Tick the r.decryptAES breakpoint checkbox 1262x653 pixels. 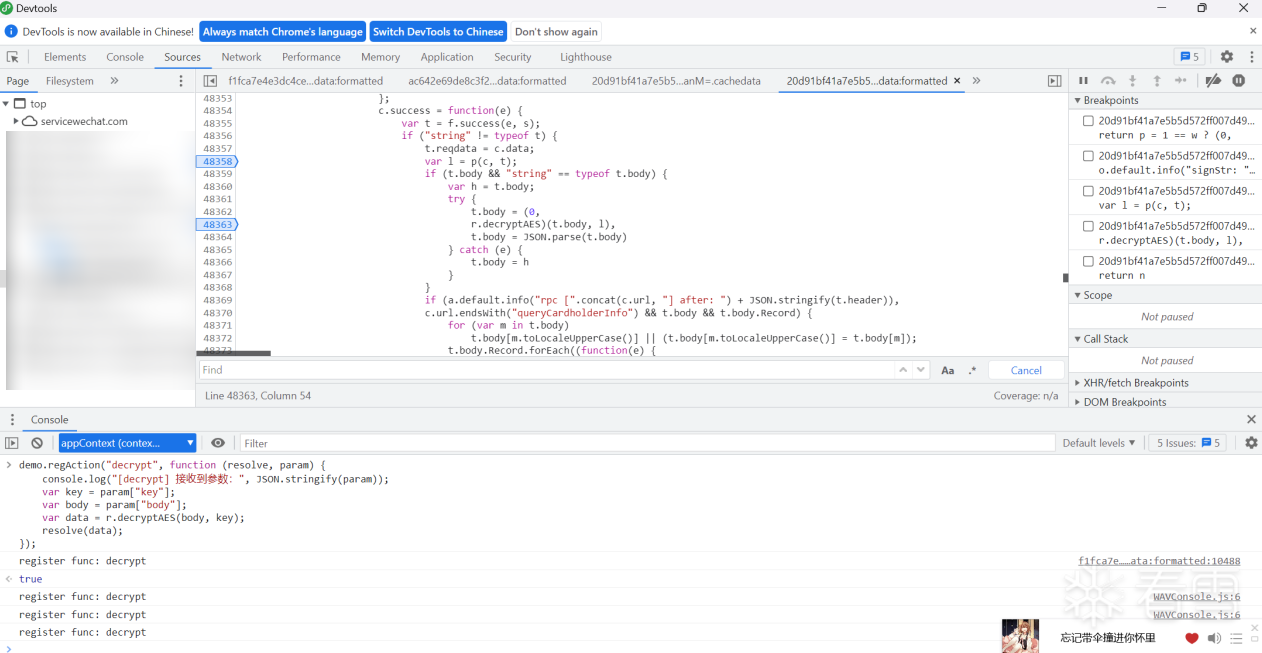pos(1088,226)
